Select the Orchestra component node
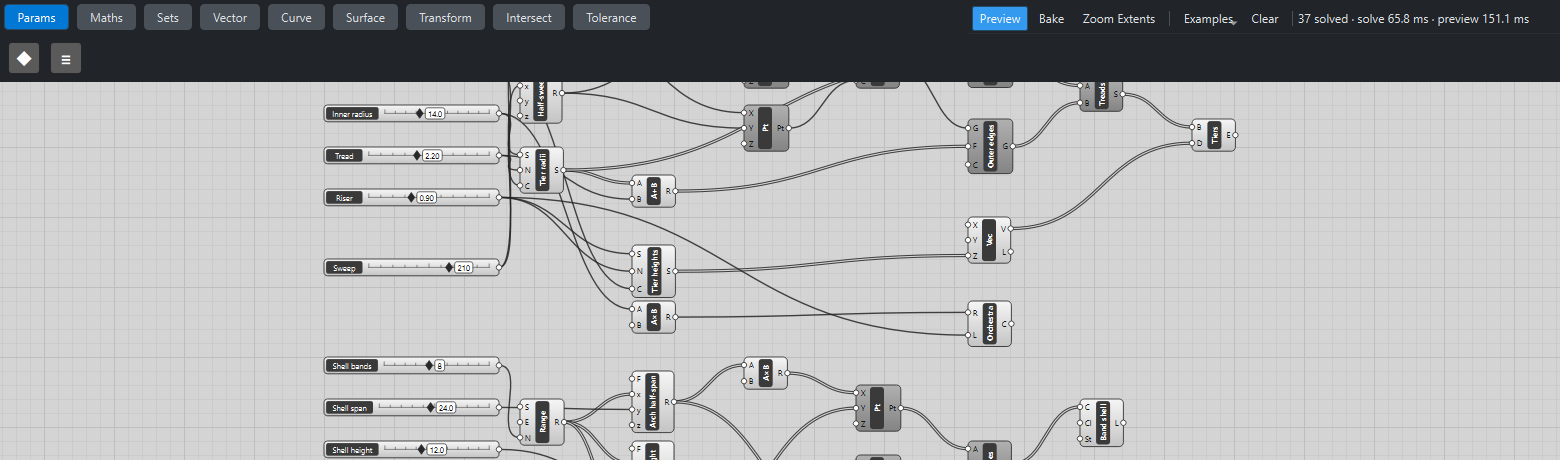 pos(989,324)
